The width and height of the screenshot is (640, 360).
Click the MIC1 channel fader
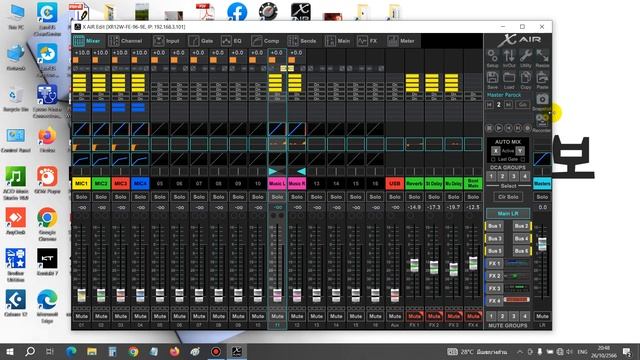pos(82,295)
